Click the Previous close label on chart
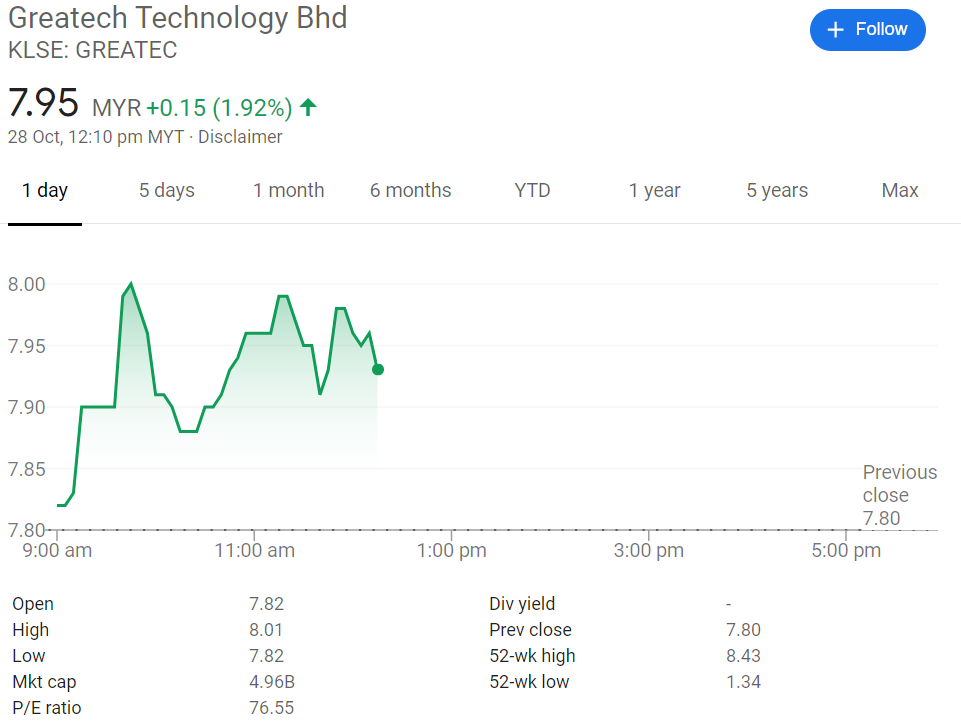961x727 pixels. pyautogui.click(x=899, y=484)
